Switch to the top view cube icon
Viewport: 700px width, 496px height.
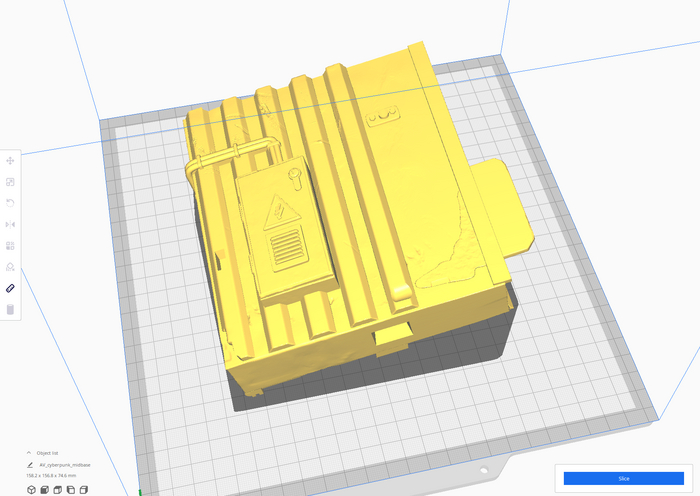pos(58,490)
